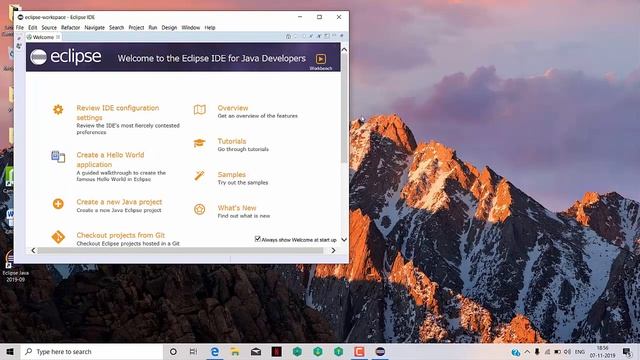The height and width of the screenshot is (360, 640).
Task: Open Checkout projects from Git link
Action: tap(120, 236)
